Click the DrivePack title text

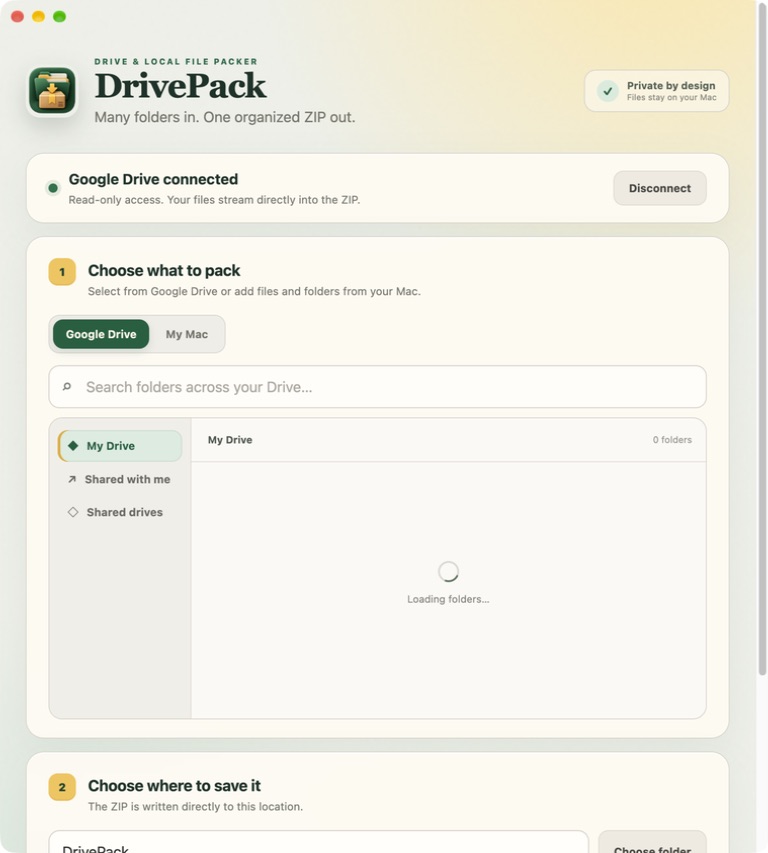[x=181, y=86]
